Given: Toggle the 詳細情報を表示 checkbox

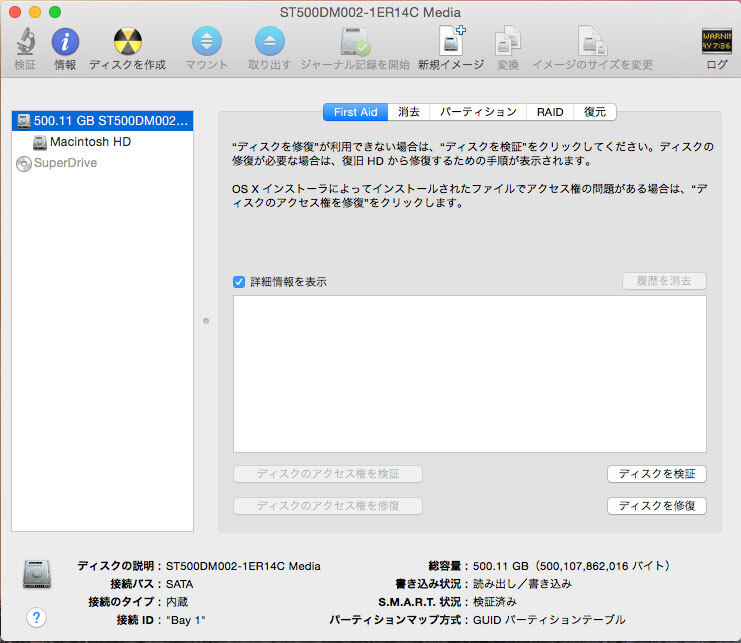Looking at the screenshot, I should (239, 282).
